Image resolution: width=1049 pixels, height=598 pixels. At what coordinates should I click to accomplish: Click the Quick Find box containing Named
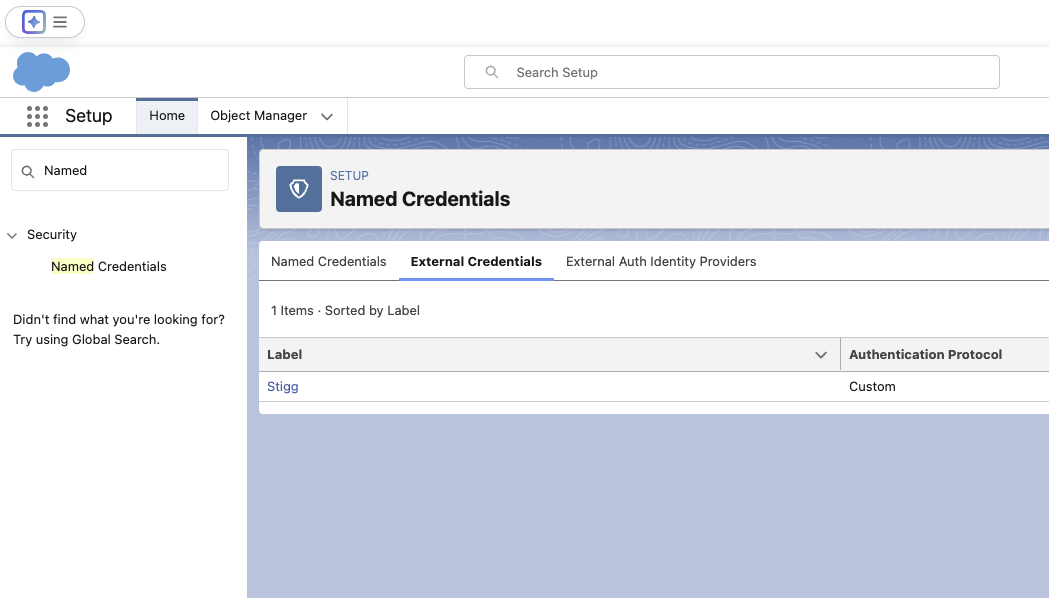[120, 170]
